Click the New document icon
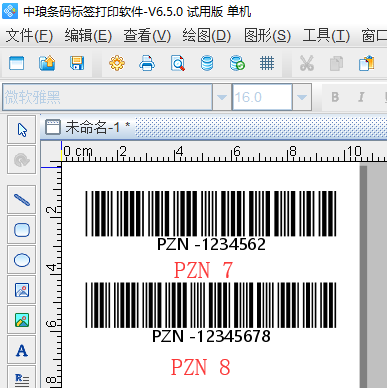Viewport: 387px width, 388px height. (17, 63)
